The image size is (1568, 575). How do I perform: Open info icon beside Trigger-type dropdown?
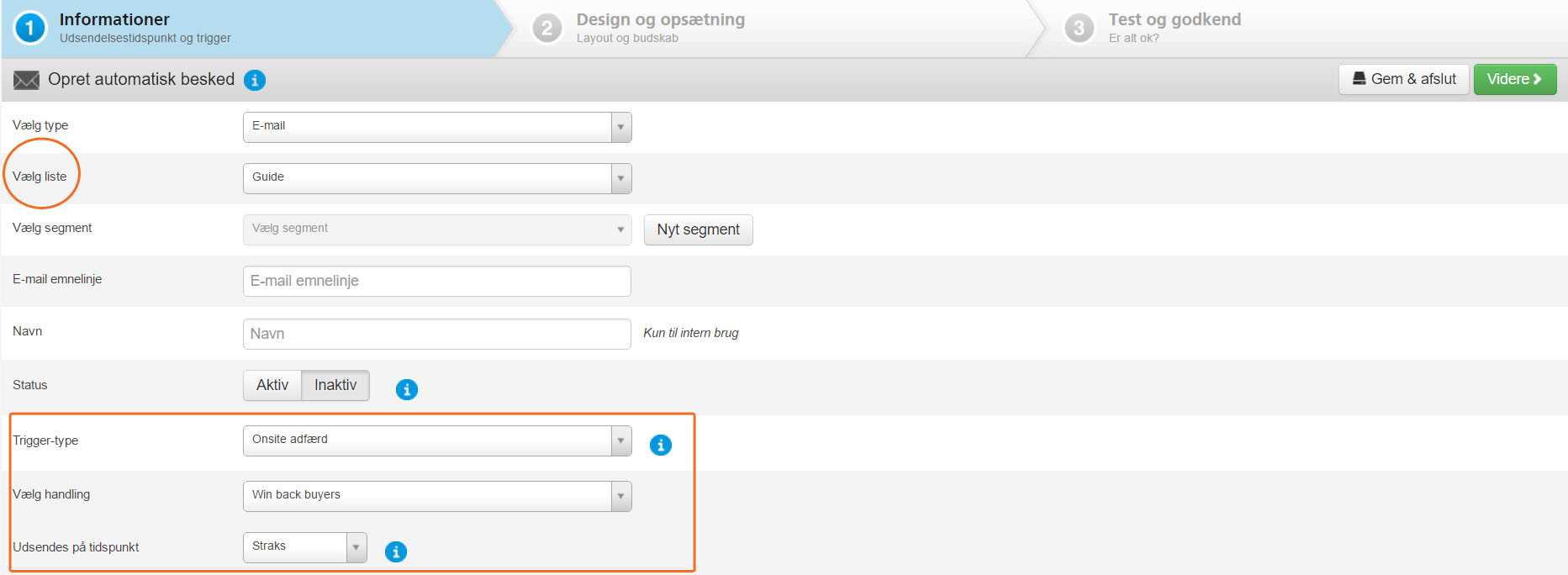[x=661, y=445]
